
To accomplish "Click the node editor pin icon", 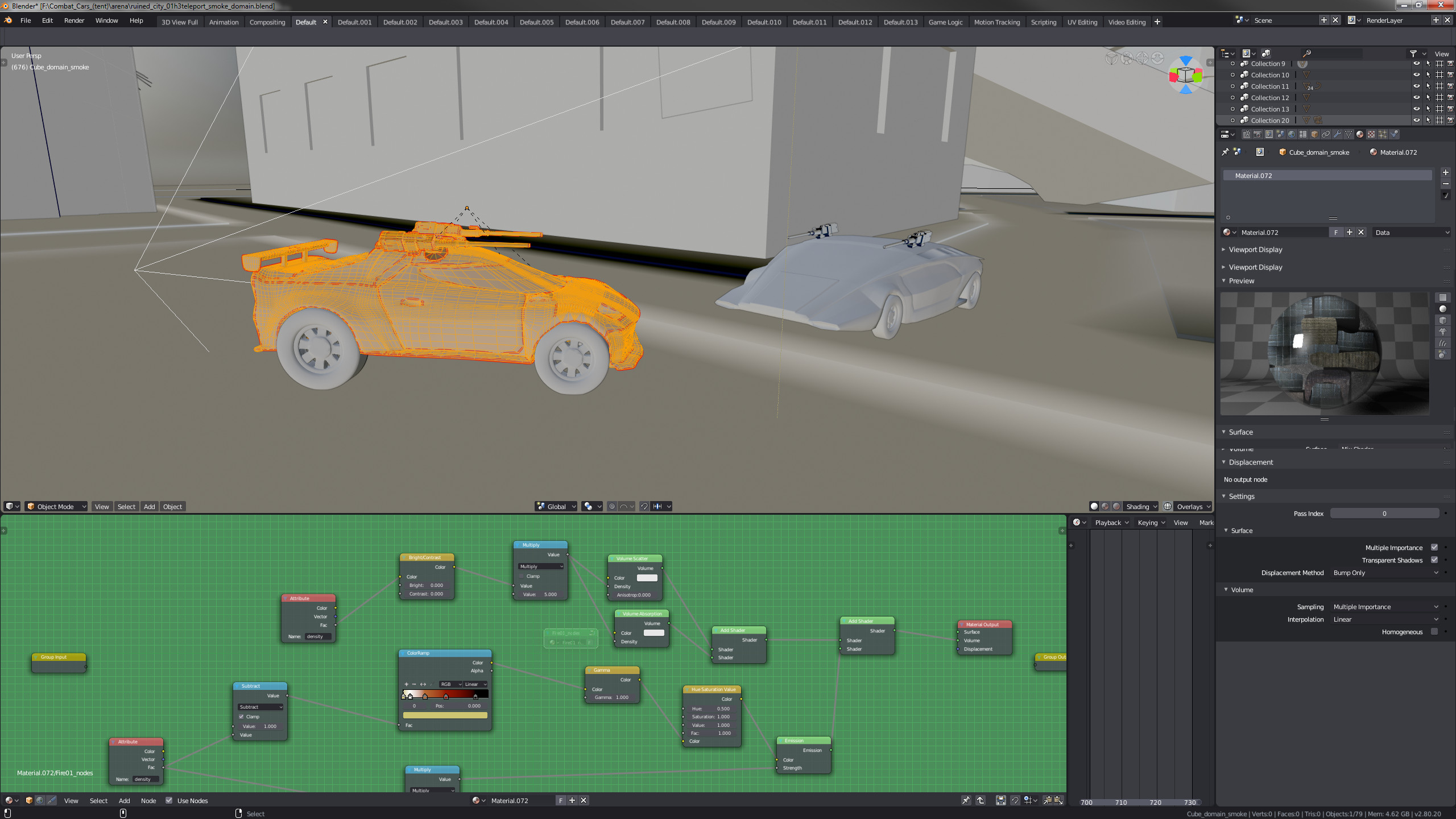I will click(966, 800).
